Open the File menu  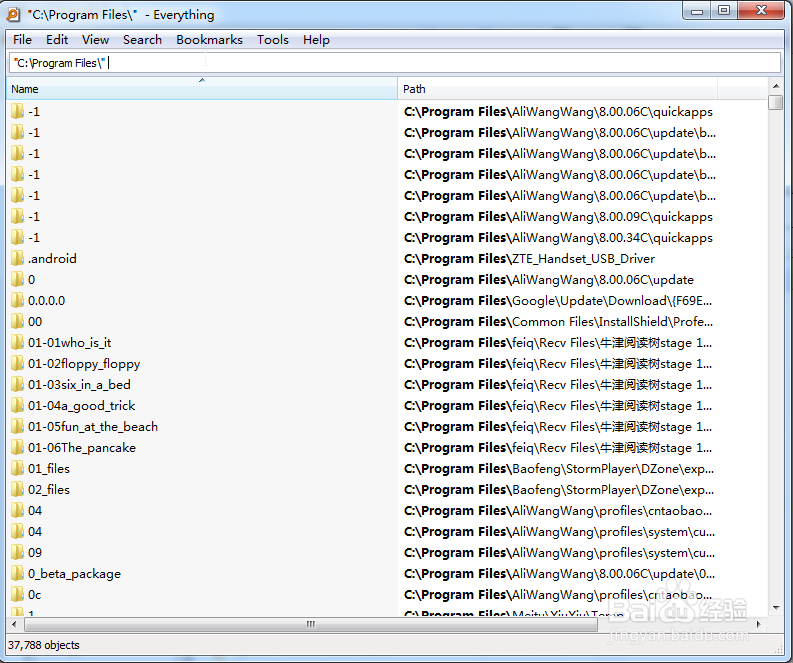click(x=22, y=39)
